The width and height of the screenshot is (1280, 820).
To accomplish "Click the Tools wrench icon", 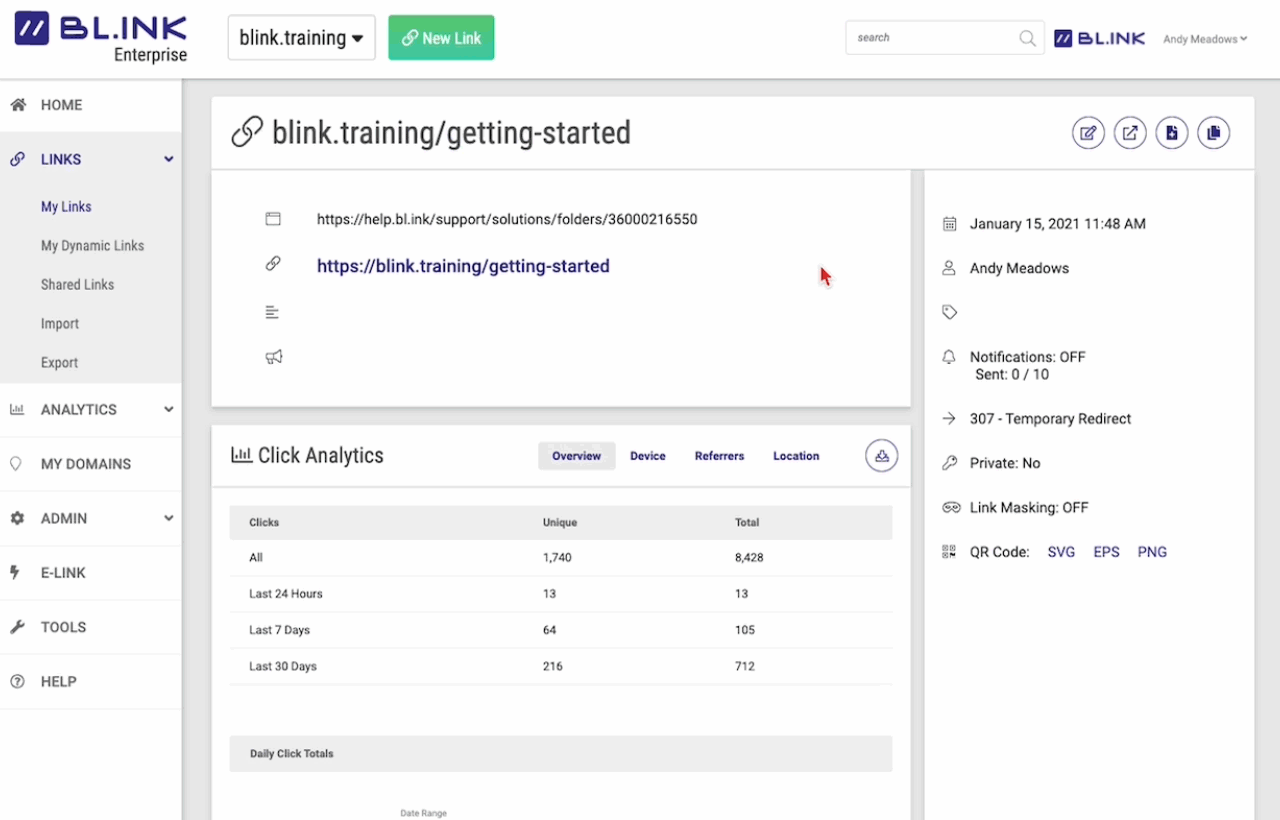I will click(17, 627).
